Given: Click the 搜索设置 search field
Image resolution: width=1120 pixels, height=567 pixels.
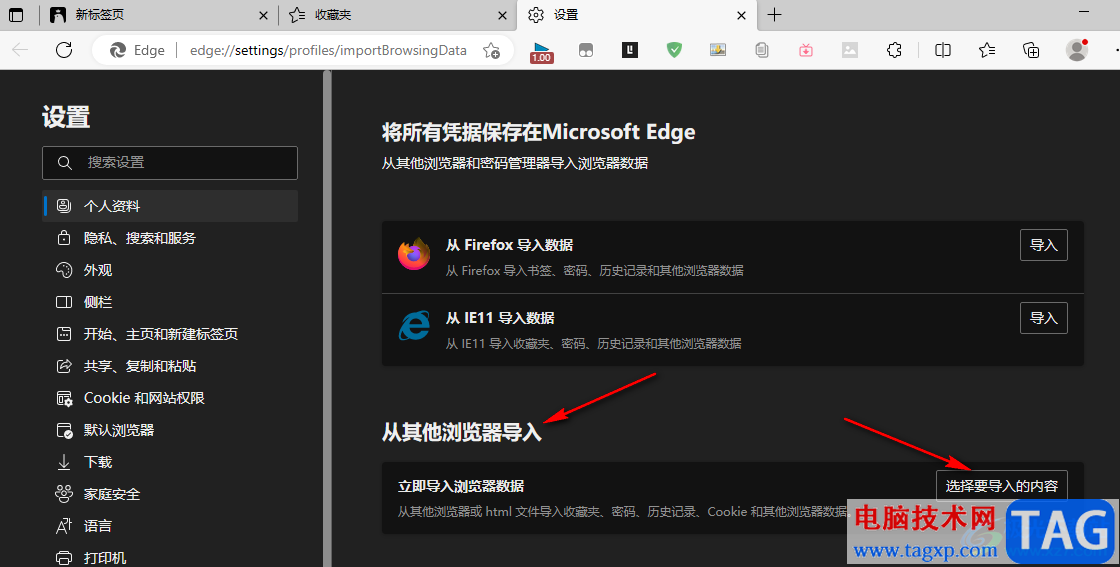Looking at the screenshot, I should click(x=170, y=163).
